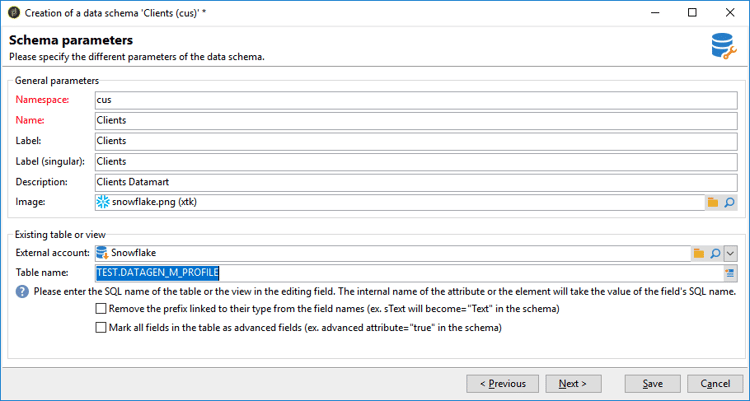This screenshot has height=401, width=750.
Task: Click into the Namespace field
Action: pos(414,100)
